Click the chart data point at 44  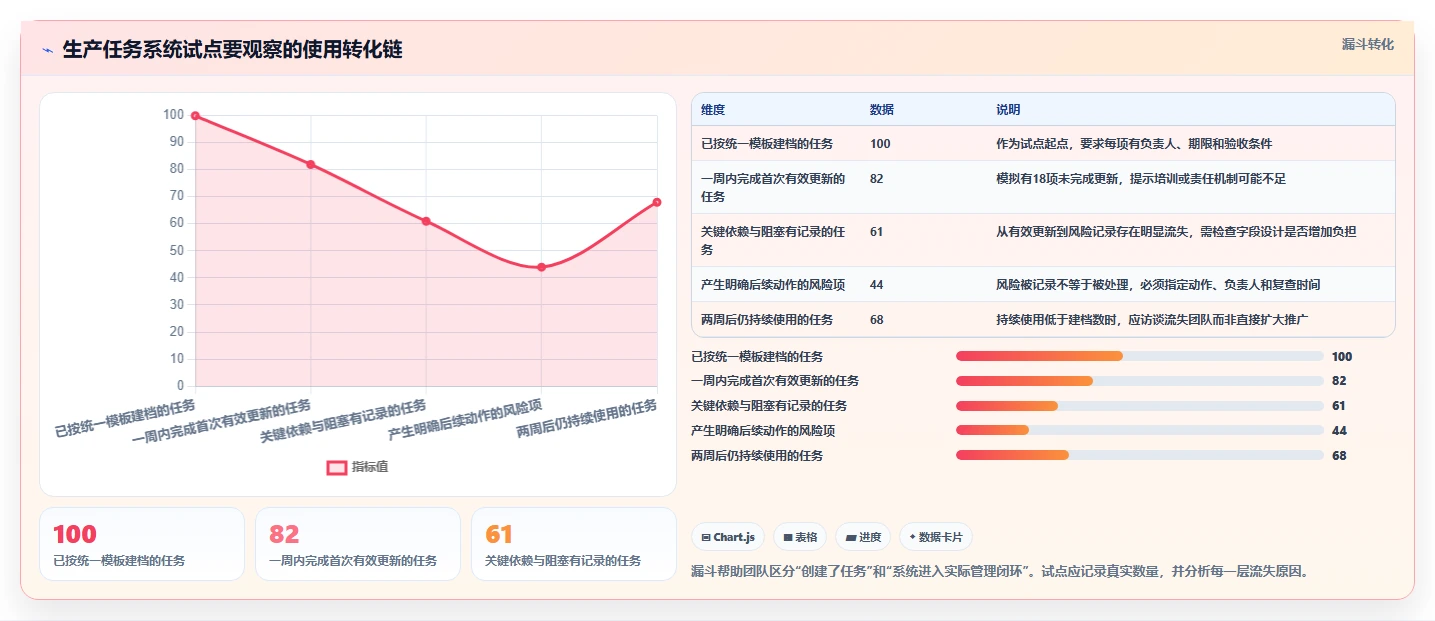[x=541, y=267]
